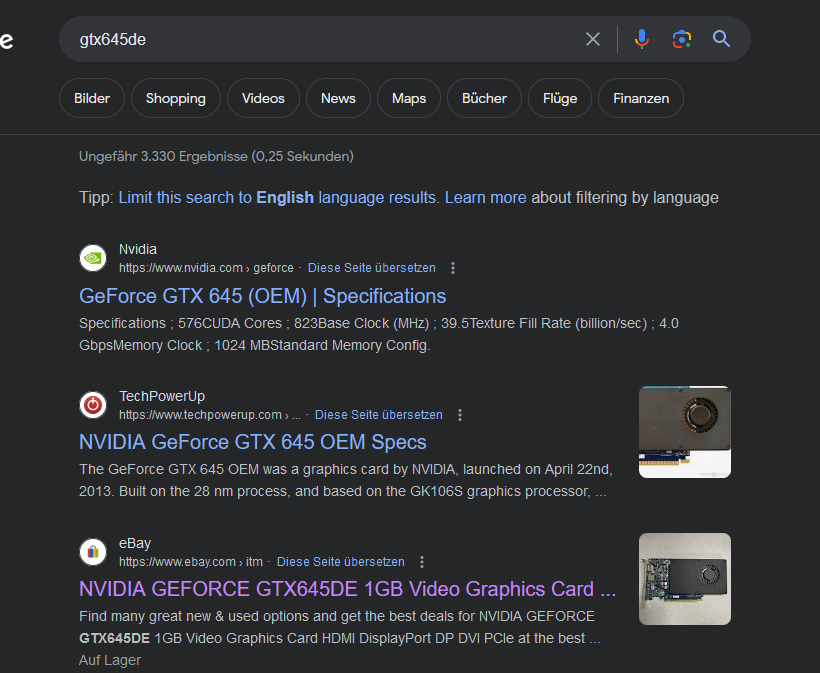The image size is (820, 673).
Task: Translate the eBay result page
Action: coord(340,562)
